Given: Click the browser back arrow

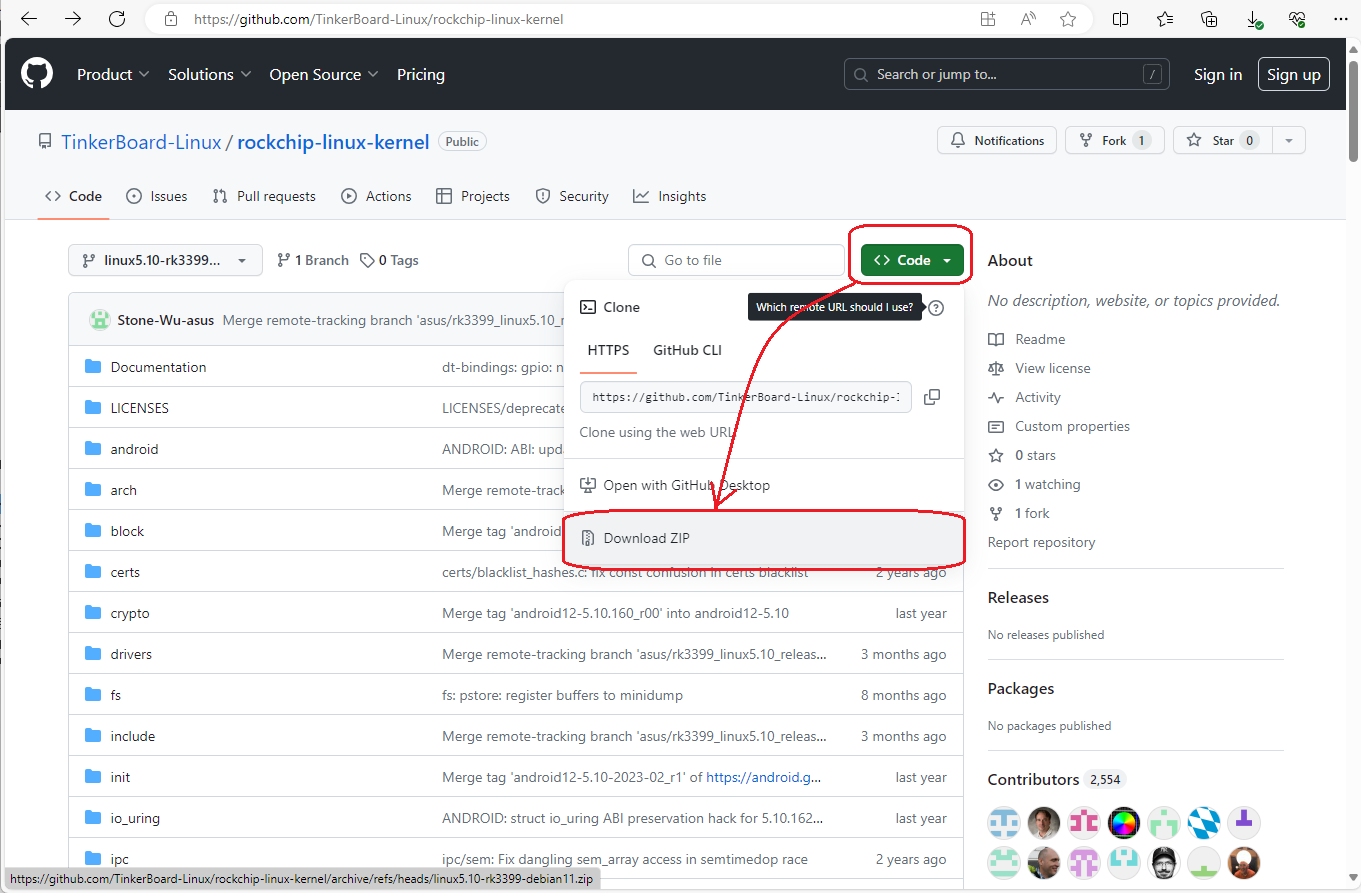Looking at the screenshot, I should pyautogui.click(x=29, y=19).
